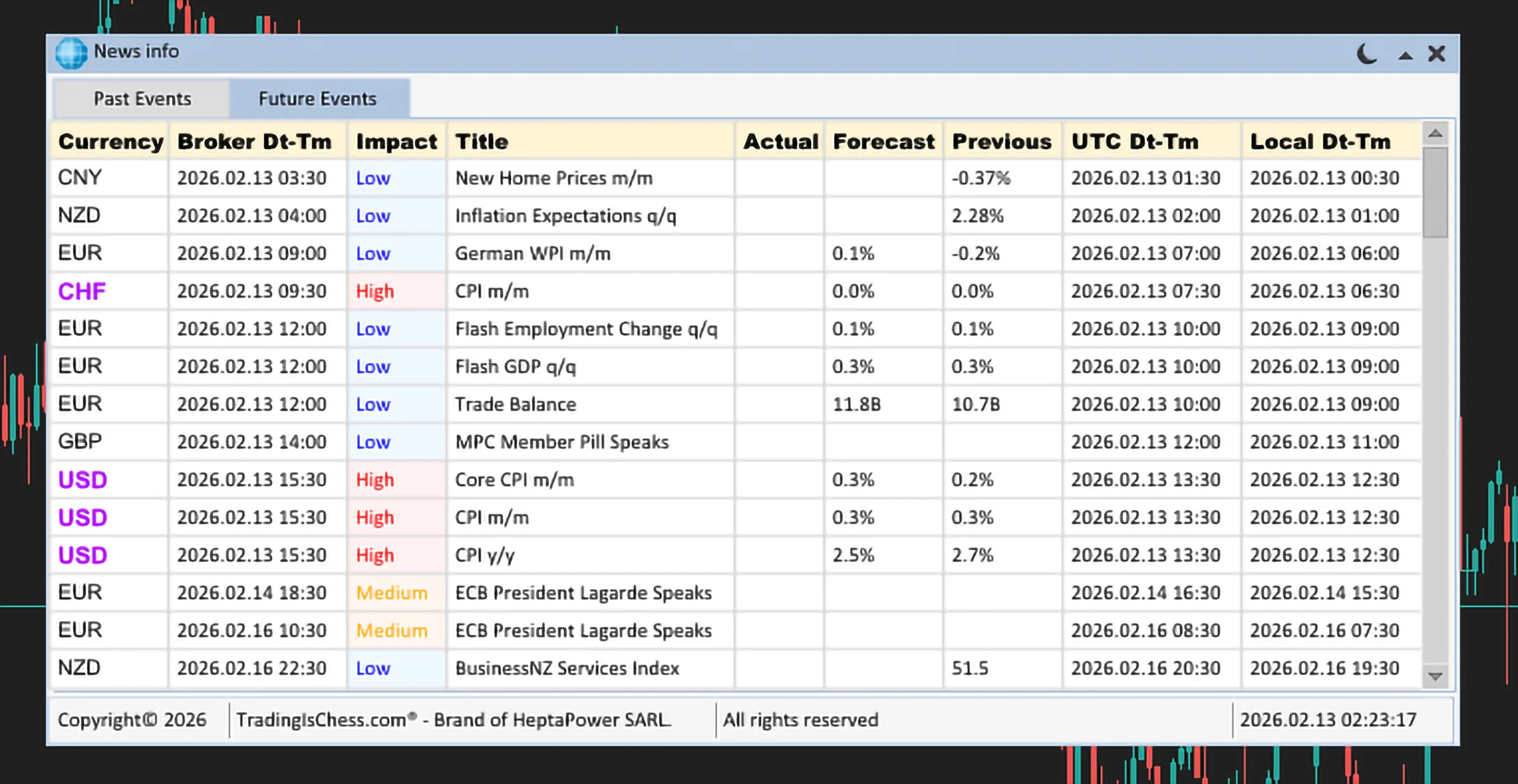Click scrollbar up arrow
Screen dimensions: 1518x784
click(1435, 133)
